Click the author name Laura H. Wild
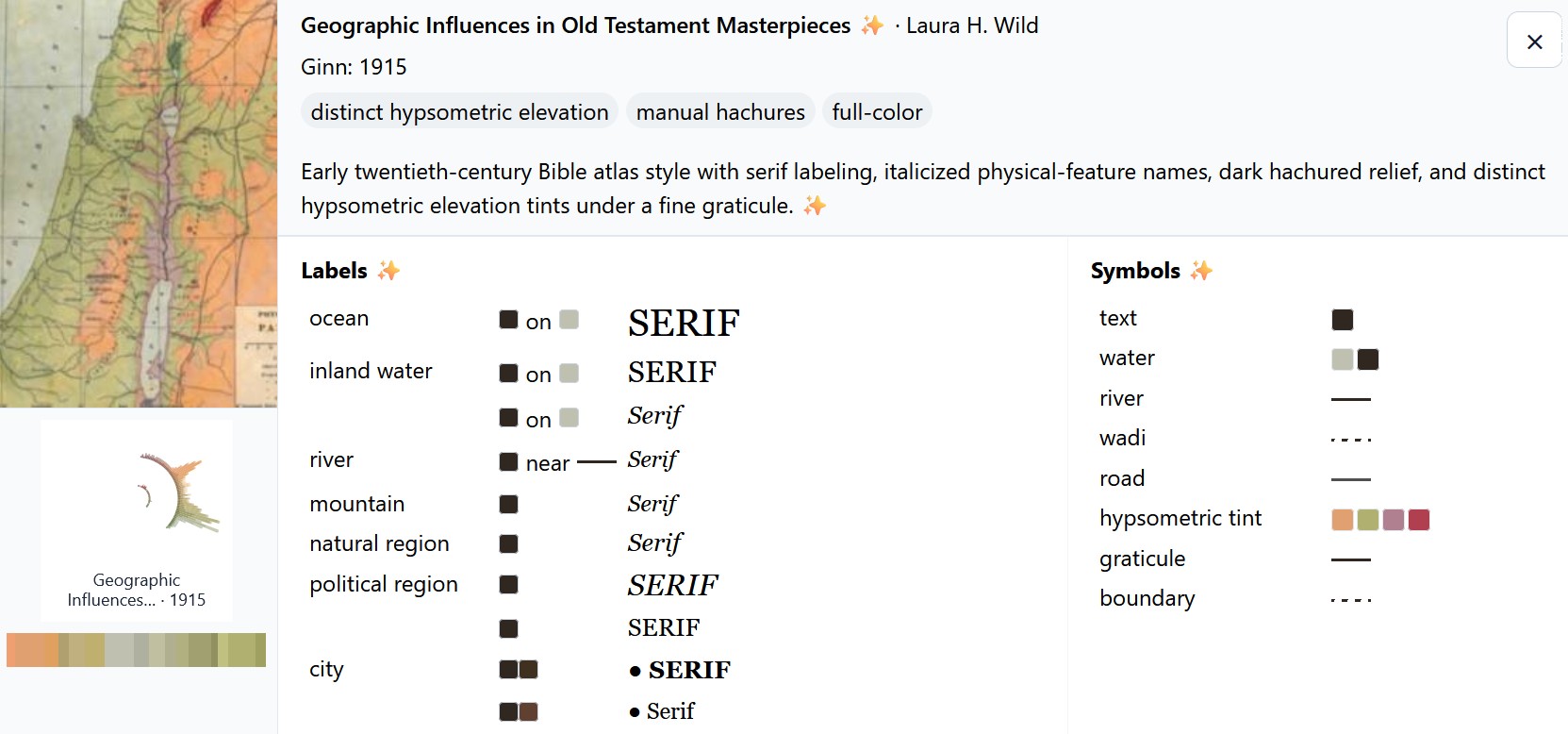The image size is (1568, 734). [972, 25]
